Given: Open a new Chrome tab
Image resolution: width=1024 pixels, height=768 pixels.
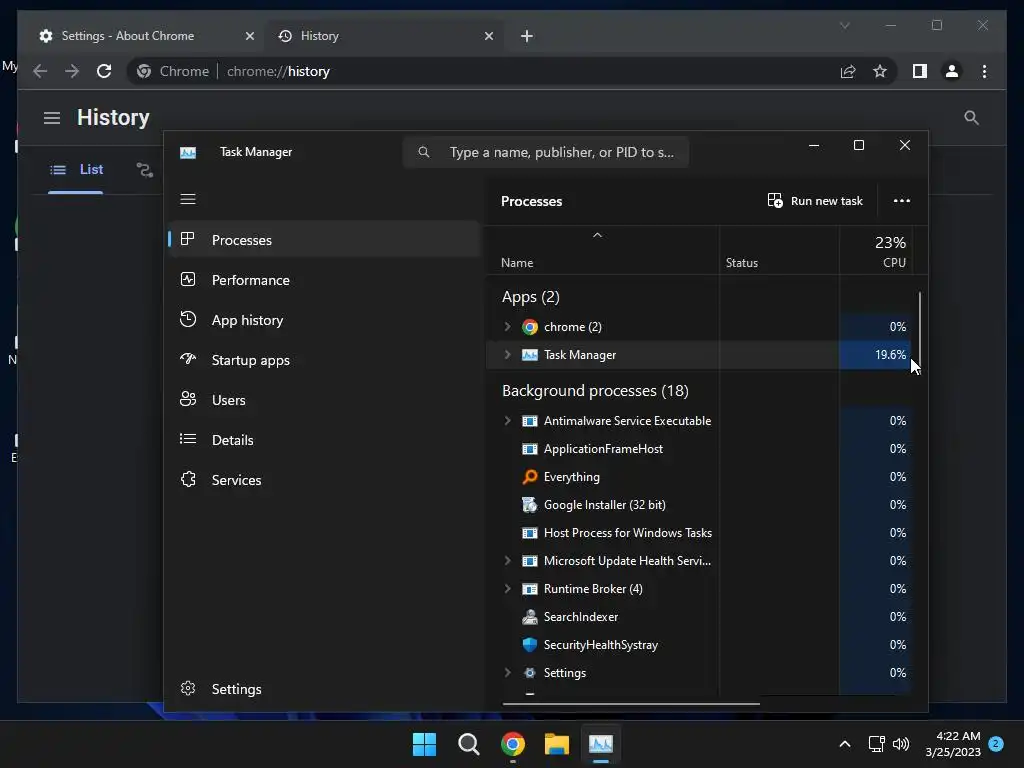Looking at the screenshot, I should 527,36.
